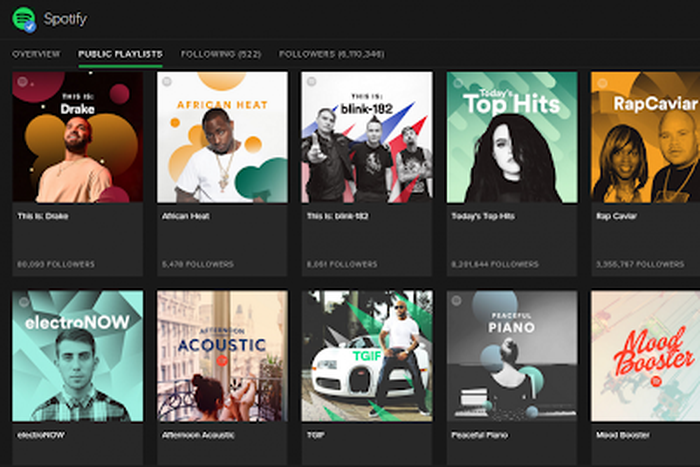
Task: Open This Is: blink-182 playlist cover
Action: tap(367, 137)
